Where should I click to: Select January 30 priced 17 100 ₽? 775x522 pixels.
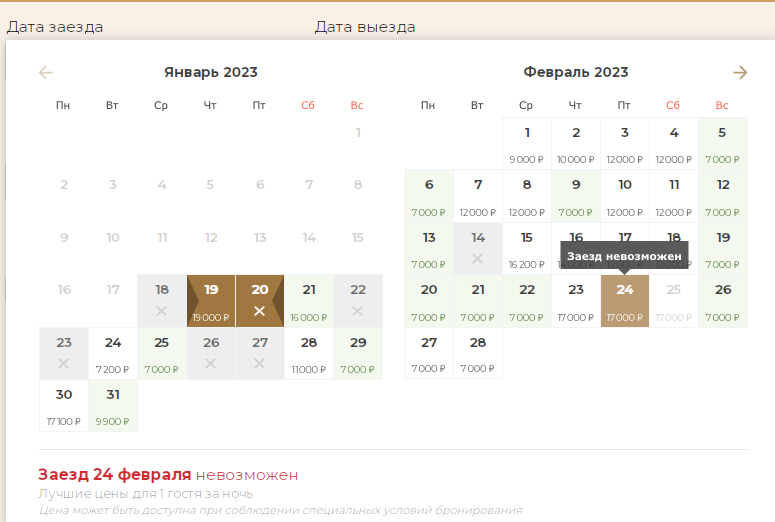(x=64, y=404)
